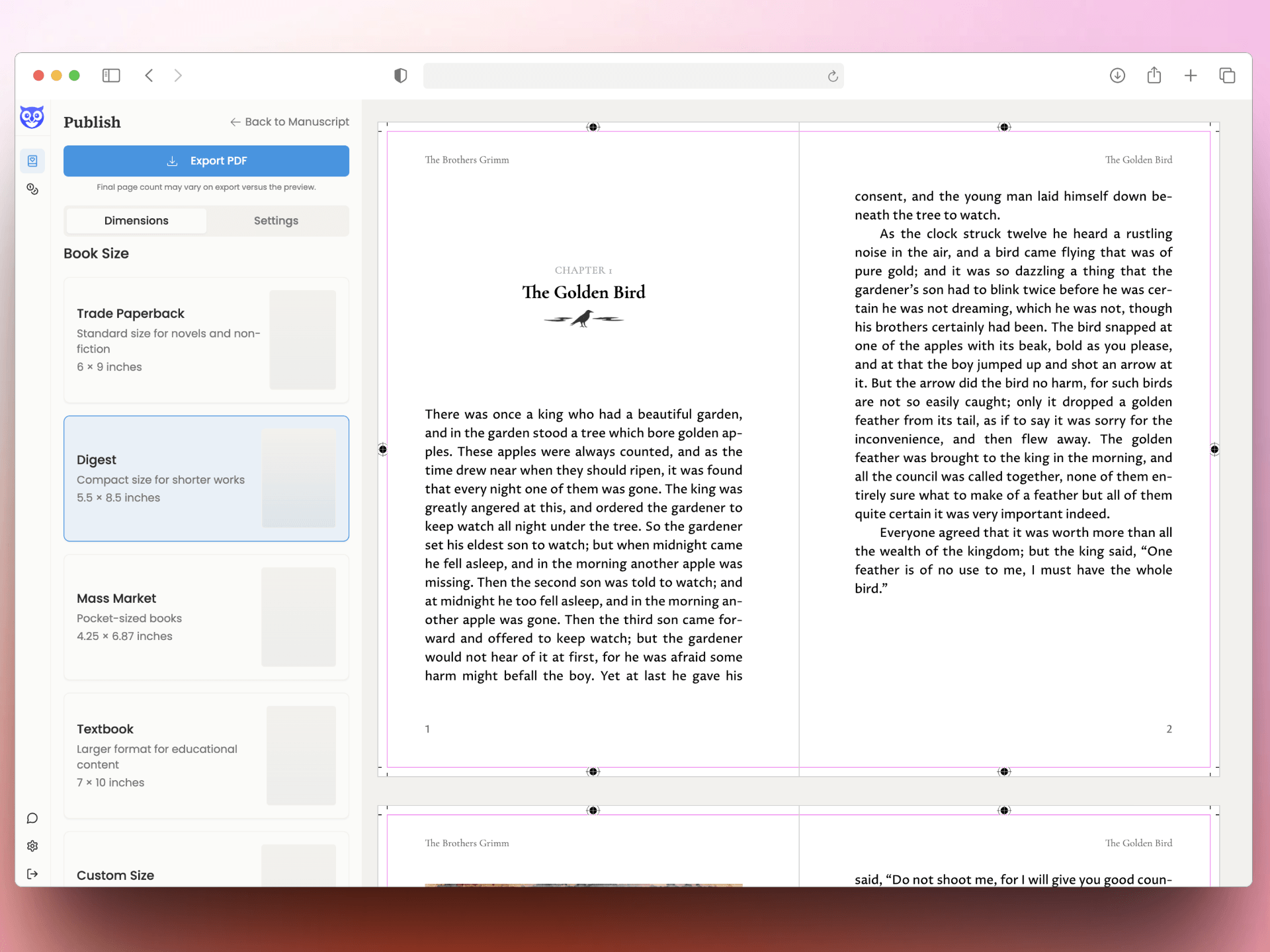
Task: Click the owl app logo icon
Action: click(32, 117)
